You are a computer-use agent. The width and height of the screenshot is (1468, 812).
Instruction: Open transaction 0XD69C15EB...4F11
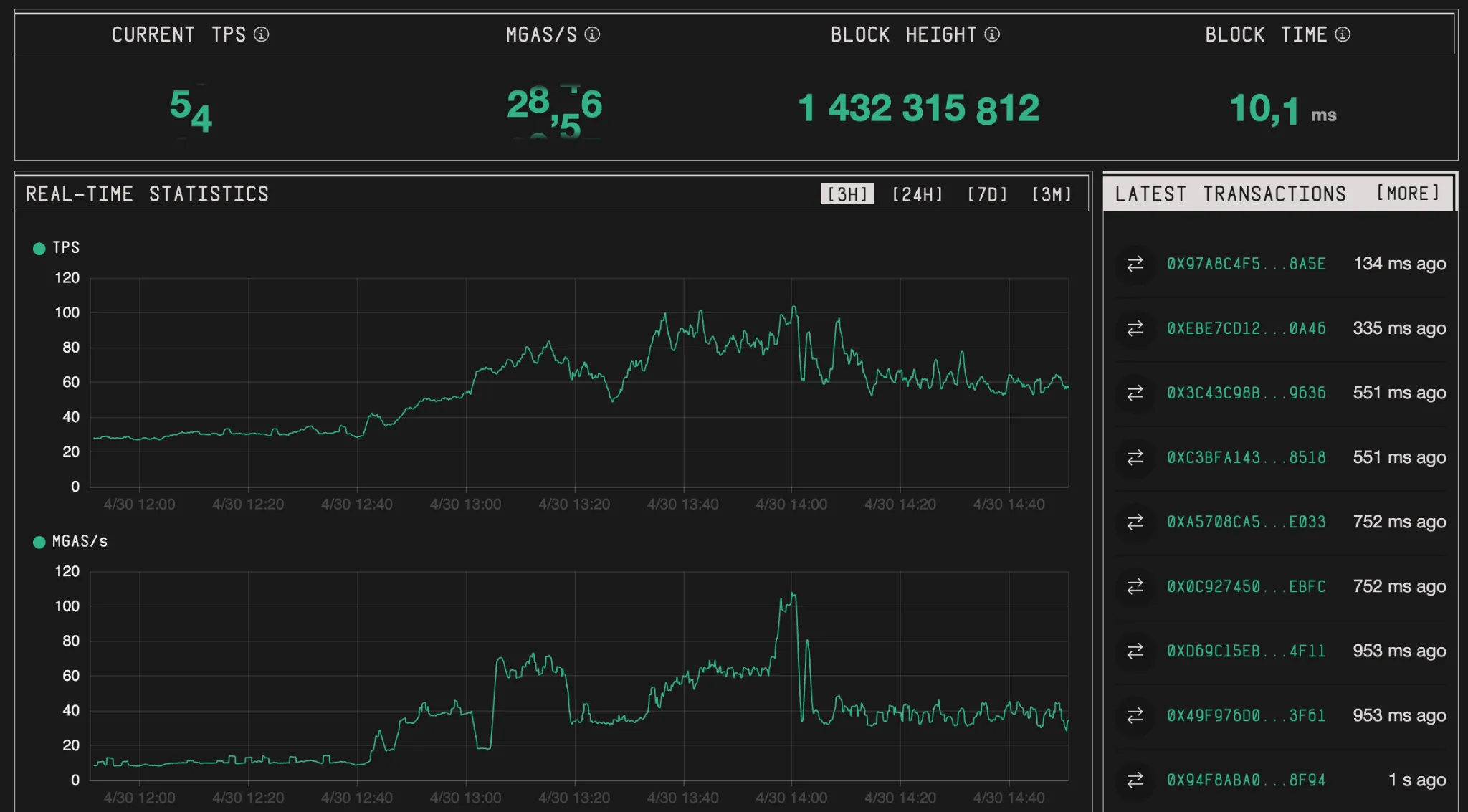[1246, 651]
